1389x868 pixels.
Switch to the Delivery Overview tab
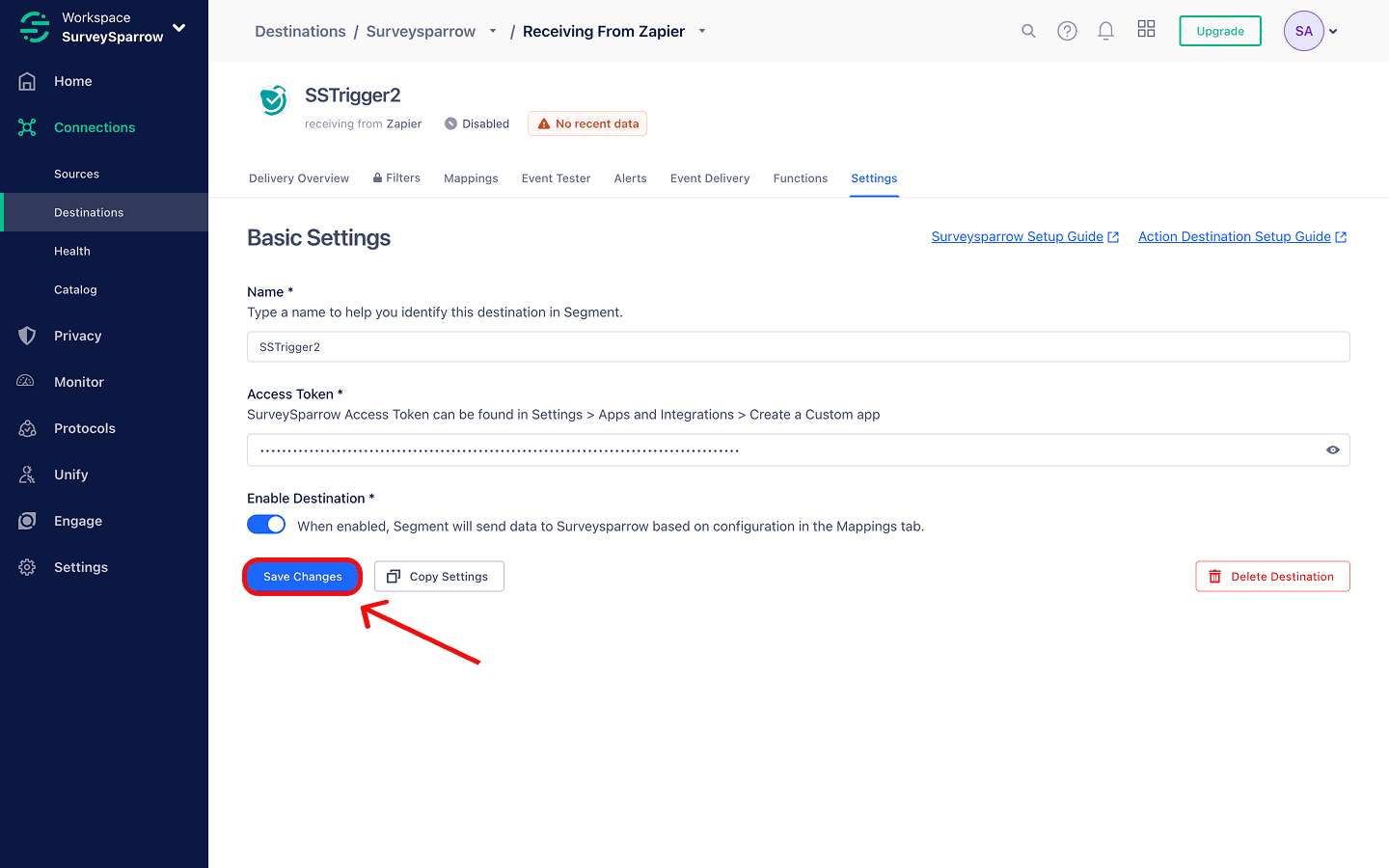[x=299, y=178]
